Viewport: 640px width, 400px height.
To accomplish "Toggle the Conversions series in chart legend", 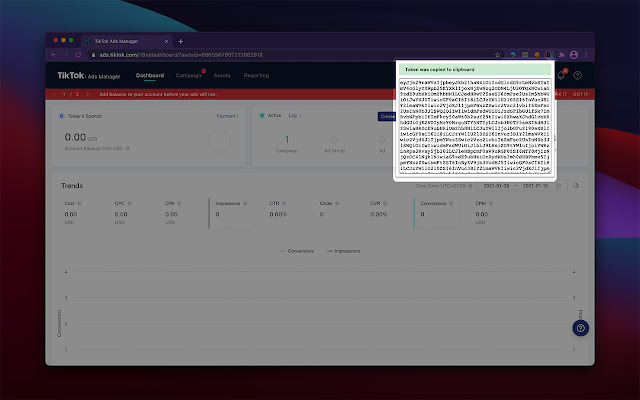I will point(297,251).
